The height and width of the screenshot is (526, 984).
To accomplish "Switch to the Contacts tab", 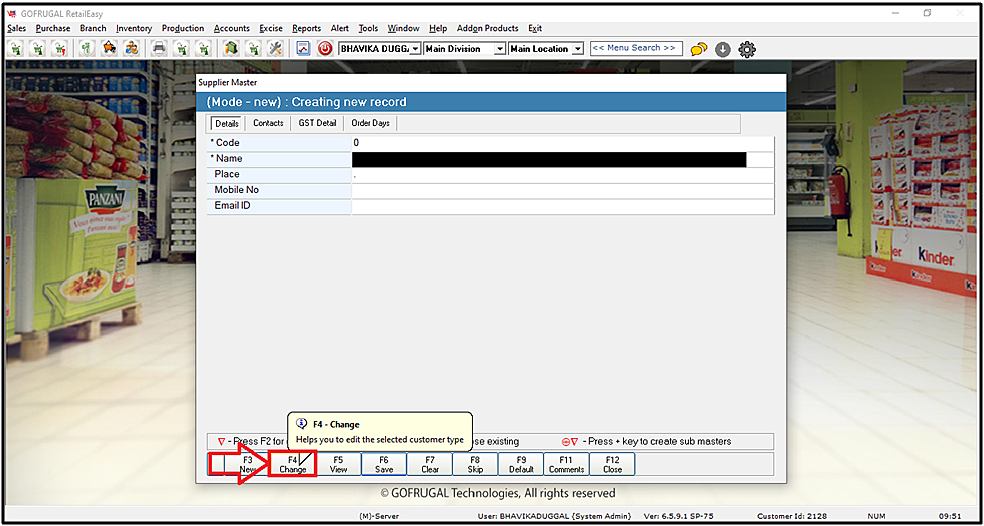I will (268, 123).
